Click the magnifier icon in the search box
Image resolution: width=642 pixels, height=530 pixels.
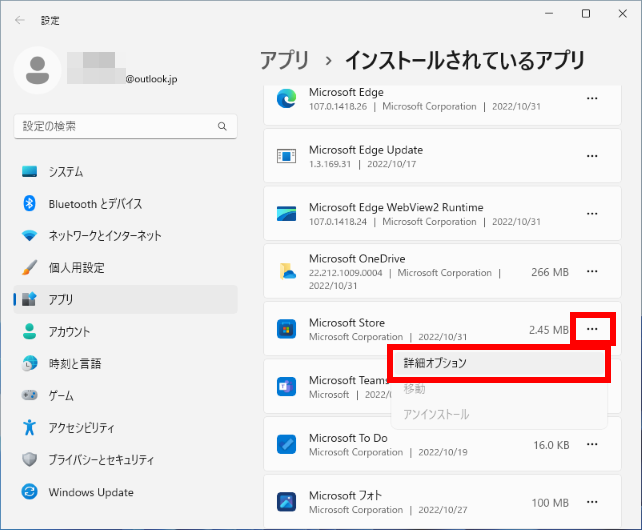(x=222, y=126)
